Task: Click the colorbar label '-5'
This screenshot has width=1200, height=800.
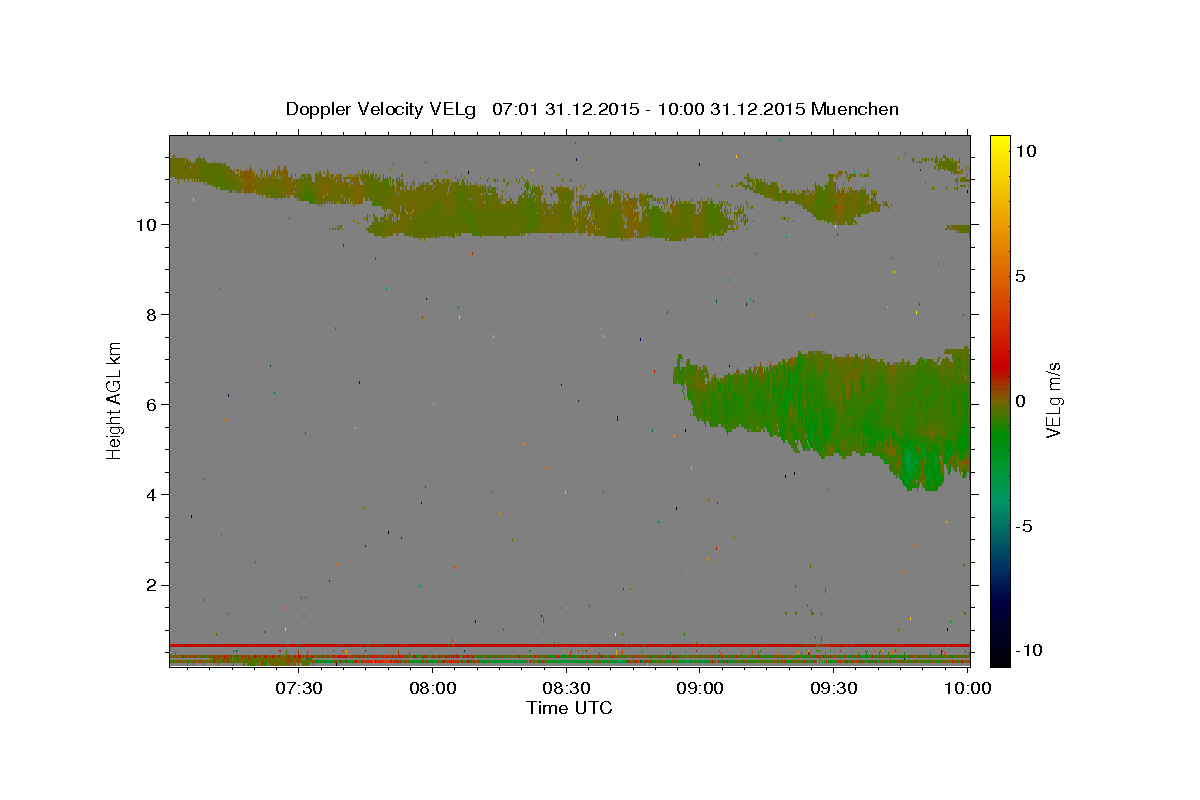Action: 1024,526
